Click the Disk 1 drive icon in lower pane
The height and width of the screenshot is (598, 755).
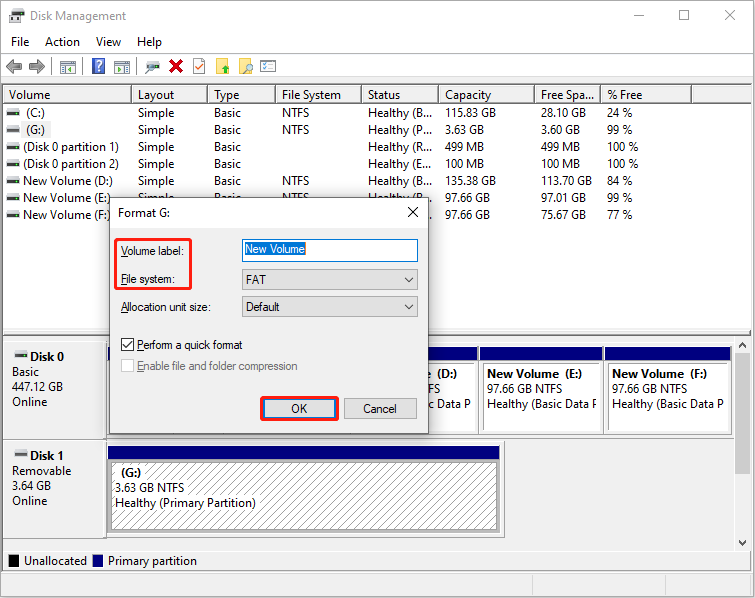(x=21, y=454)
